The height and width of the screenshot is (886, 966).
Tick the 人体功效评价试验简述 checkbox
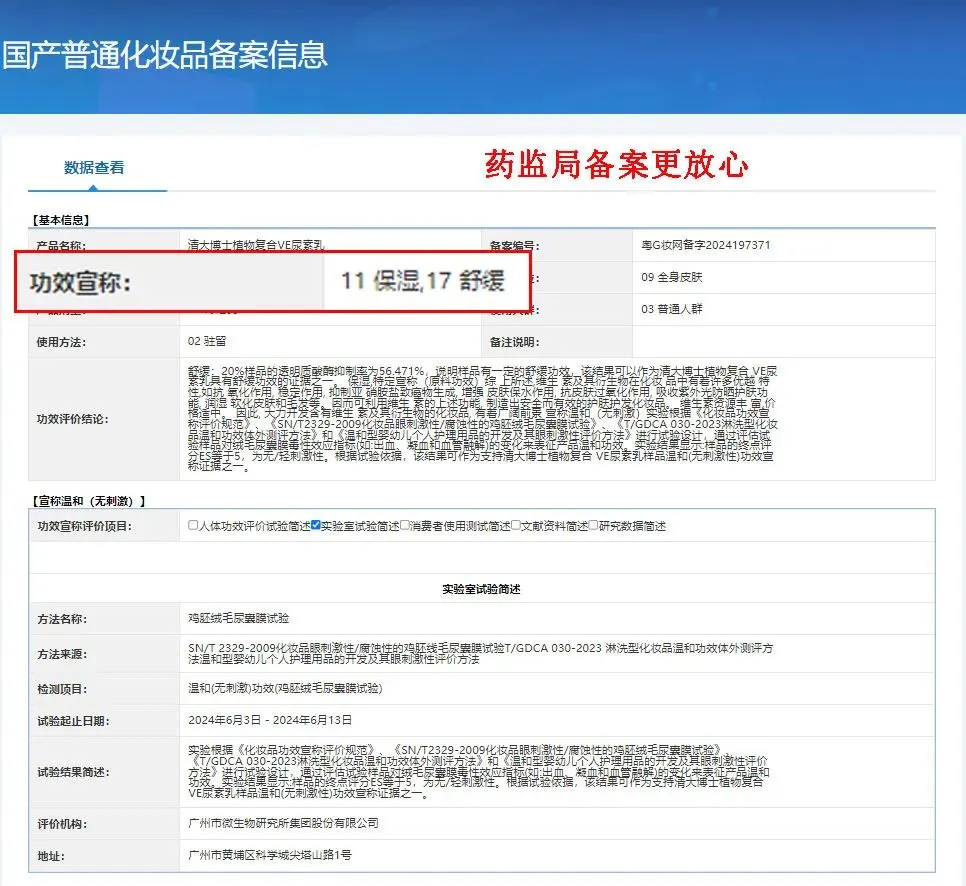click(x=193, y=525)
